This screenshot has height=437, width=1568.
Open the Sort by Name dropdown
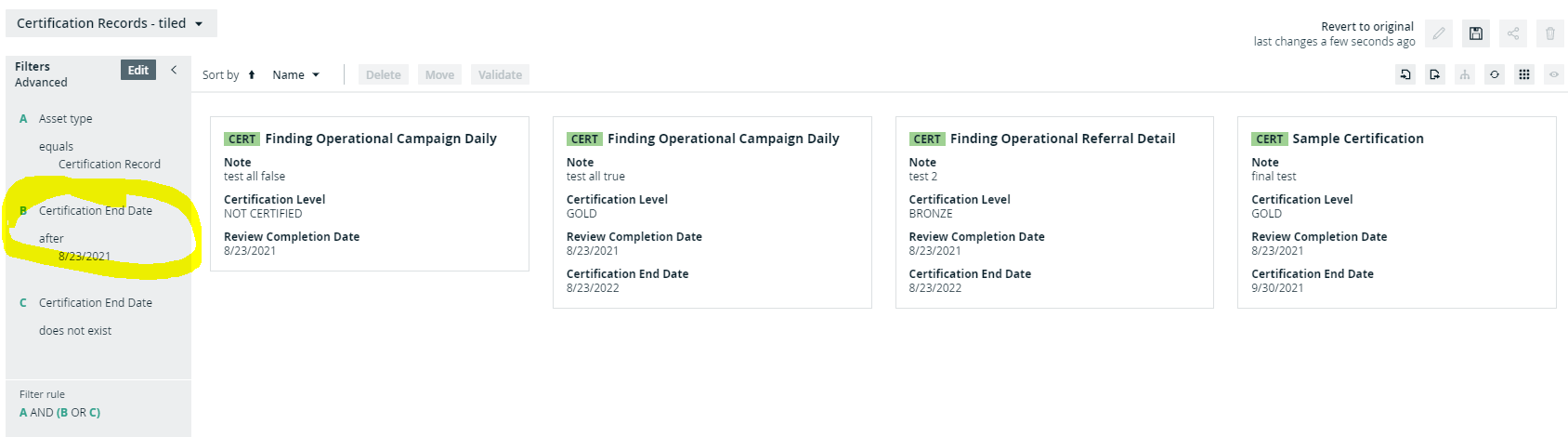click(295, 75)
